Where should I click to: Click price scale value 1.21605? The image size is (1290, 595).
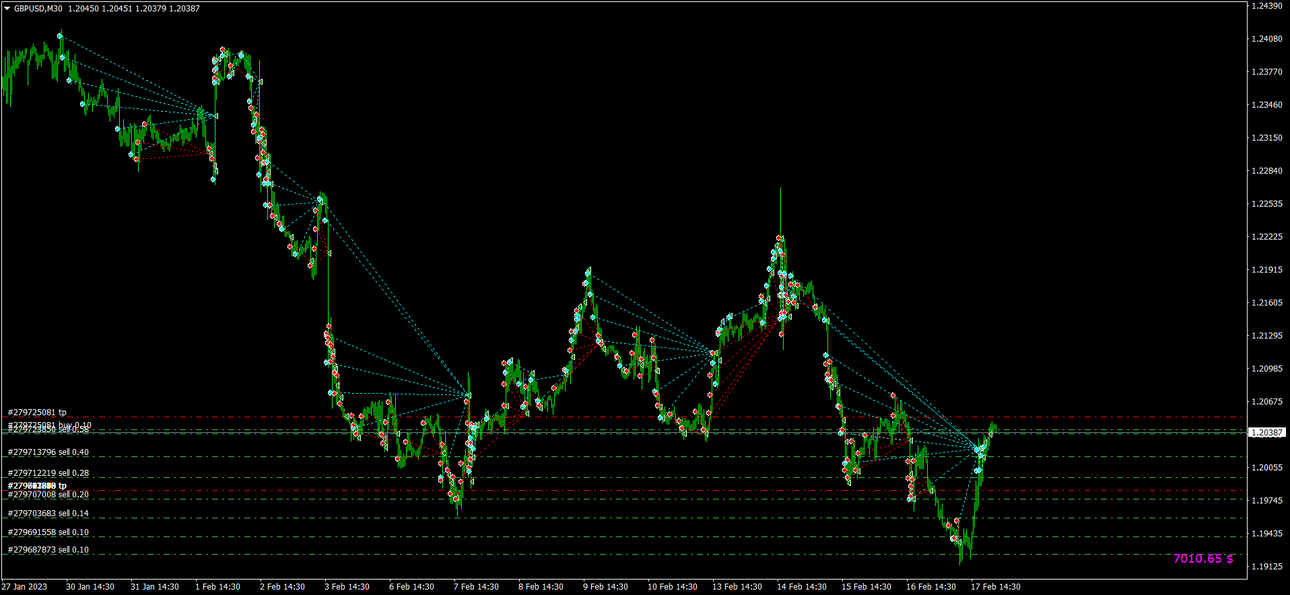pyautogui.click(x=1266, y=303)
